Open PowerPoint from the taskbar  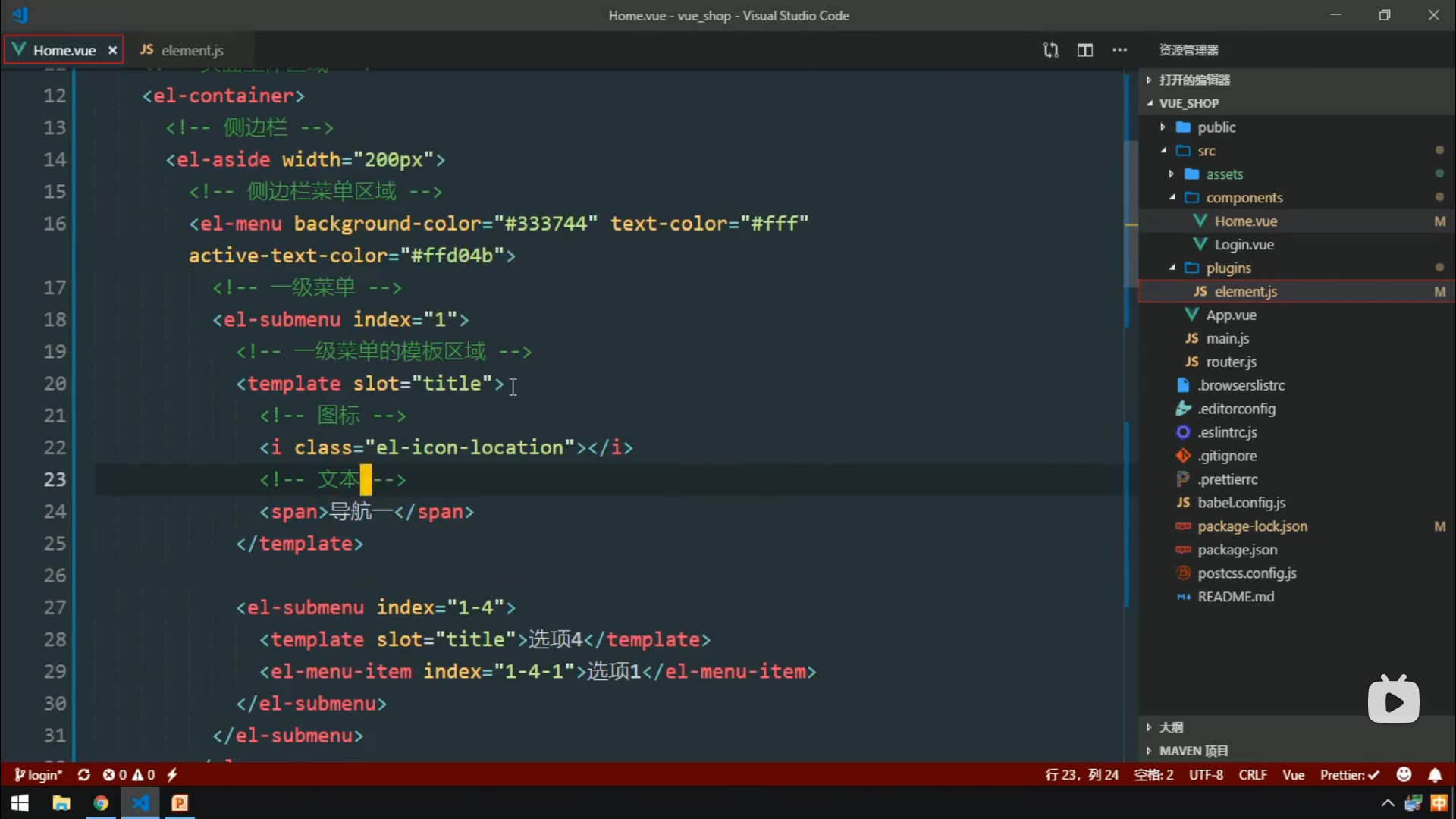180,803
